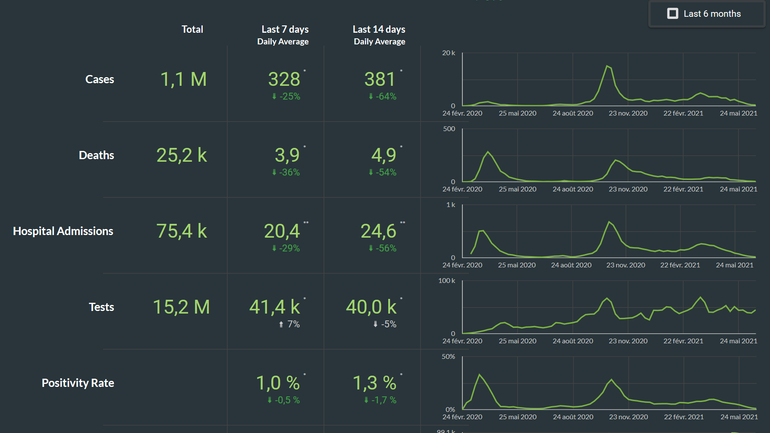Image resolution: width=770 pixels, height=433 pixels.
Task: Click the asterisk footnote next to 328
Action: coord(304,72)
